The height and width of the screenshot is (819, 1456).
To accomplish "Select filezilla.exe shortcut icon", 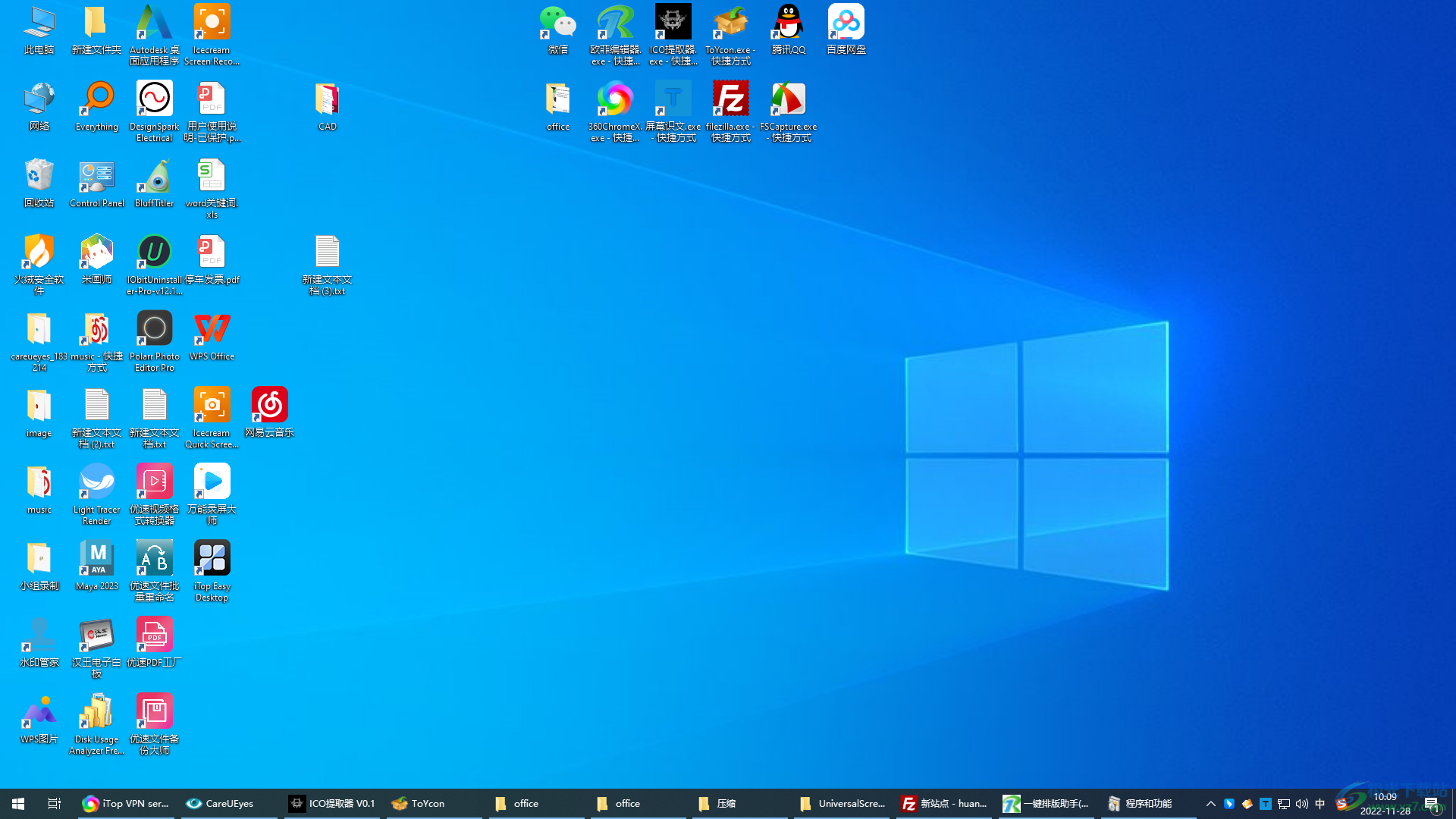I will (731, 111).
